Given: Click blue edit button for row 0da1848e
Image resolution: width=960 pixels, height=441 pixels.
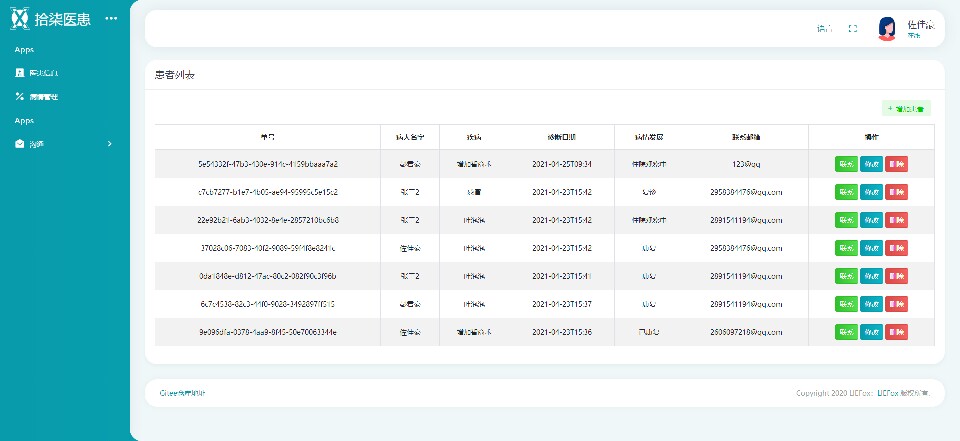Looking at the screenshot, I should [x=871, y=276].
